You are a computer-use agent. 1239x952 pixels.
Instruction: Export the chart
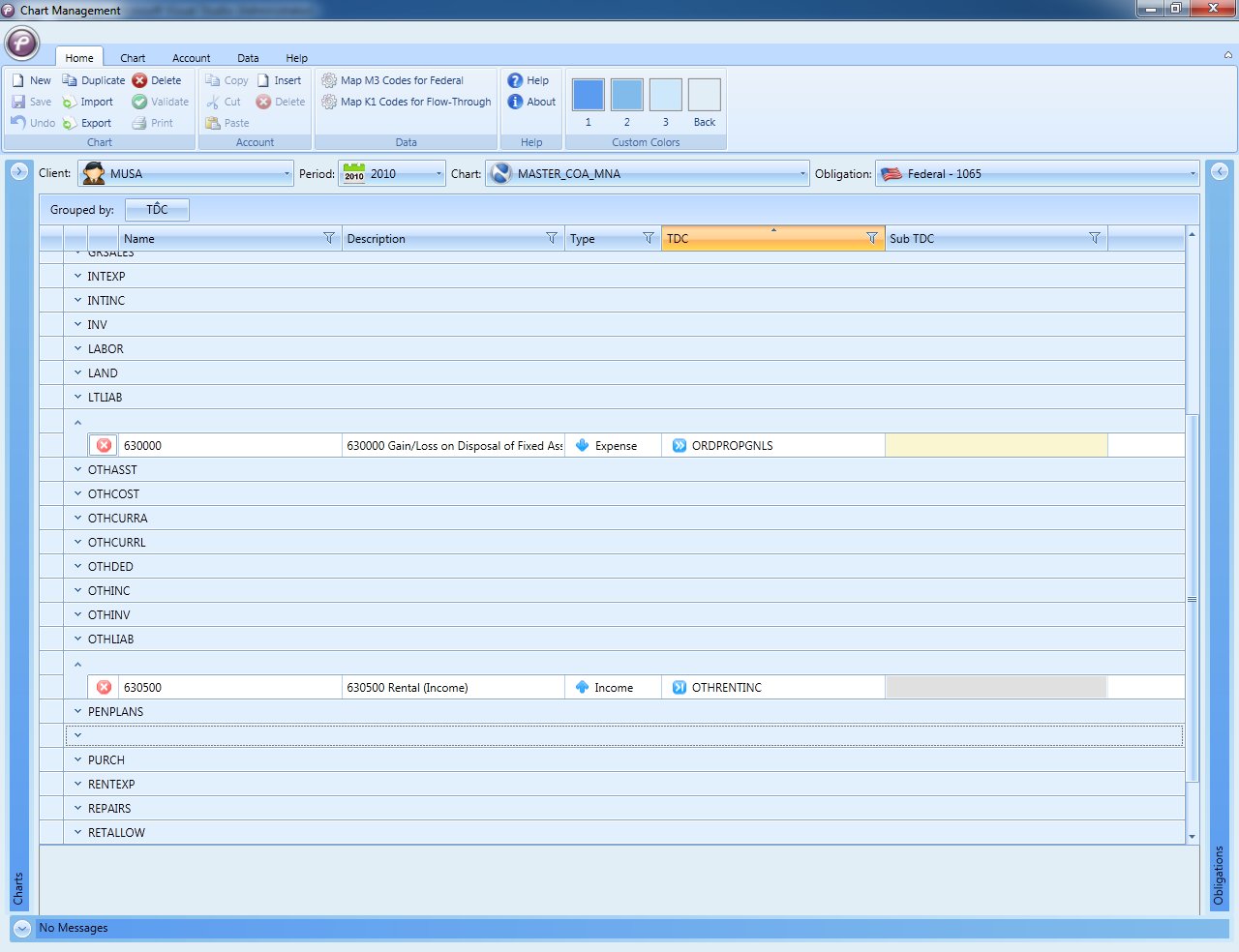pos(87,123)
